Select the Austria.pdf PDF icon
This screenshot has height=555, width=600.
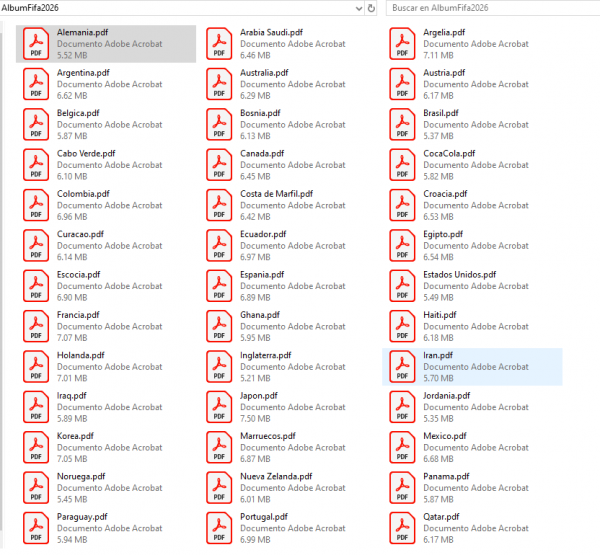[x=402, y=84]
